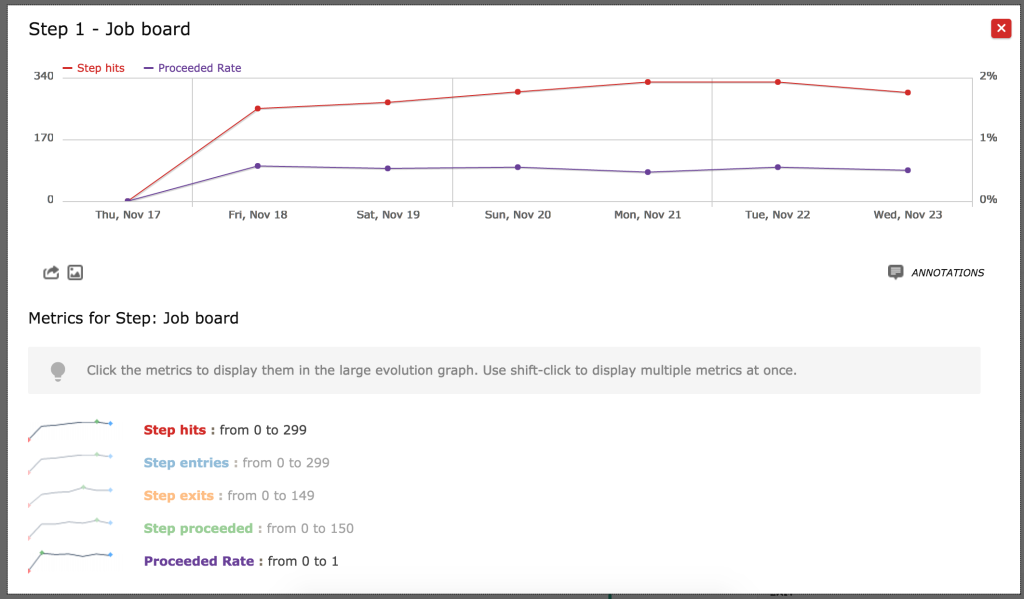The image size is (1024, 599).
Task: Close the Step 1 Job board dialog
Action: pos(1001,28)
